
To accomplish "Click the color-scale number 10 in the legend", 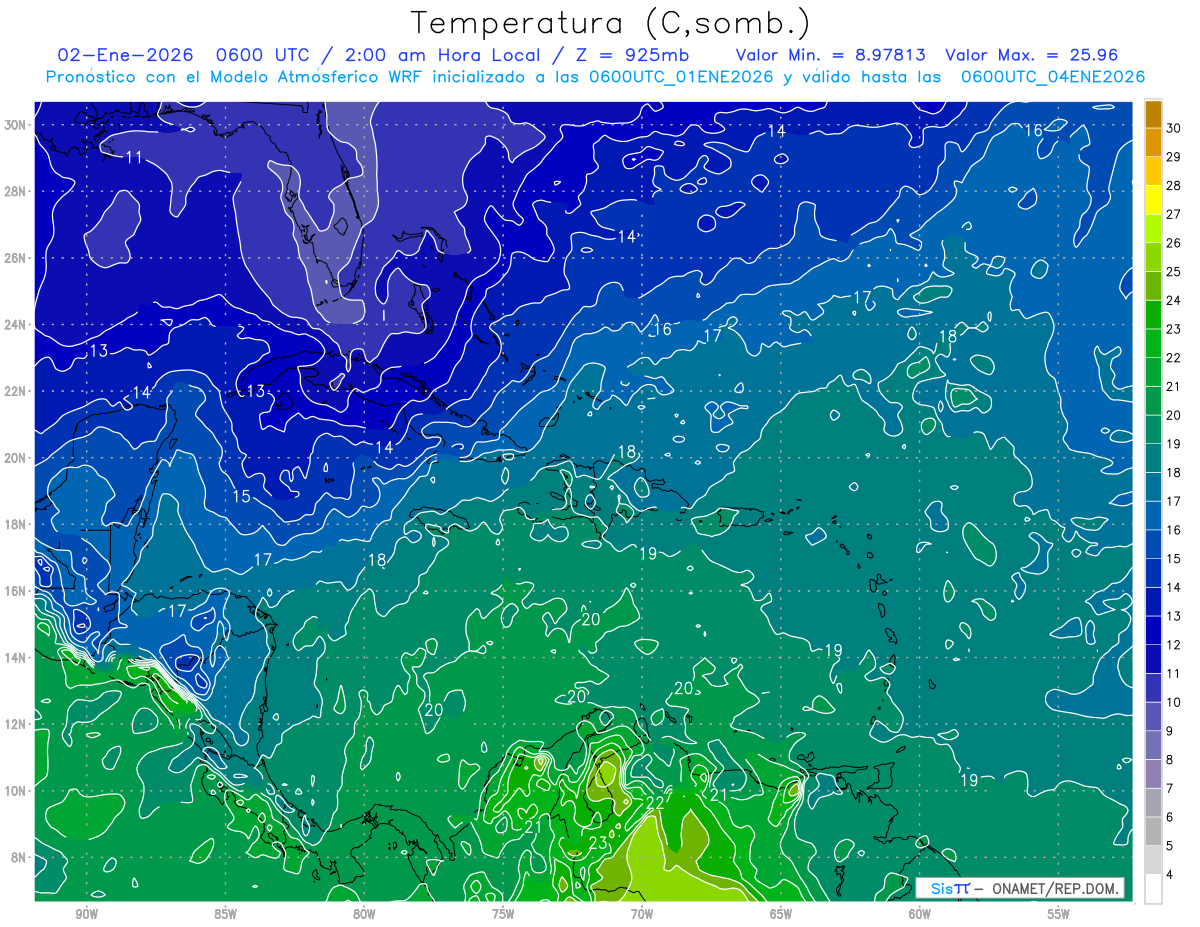I will tap(1175, 702).
